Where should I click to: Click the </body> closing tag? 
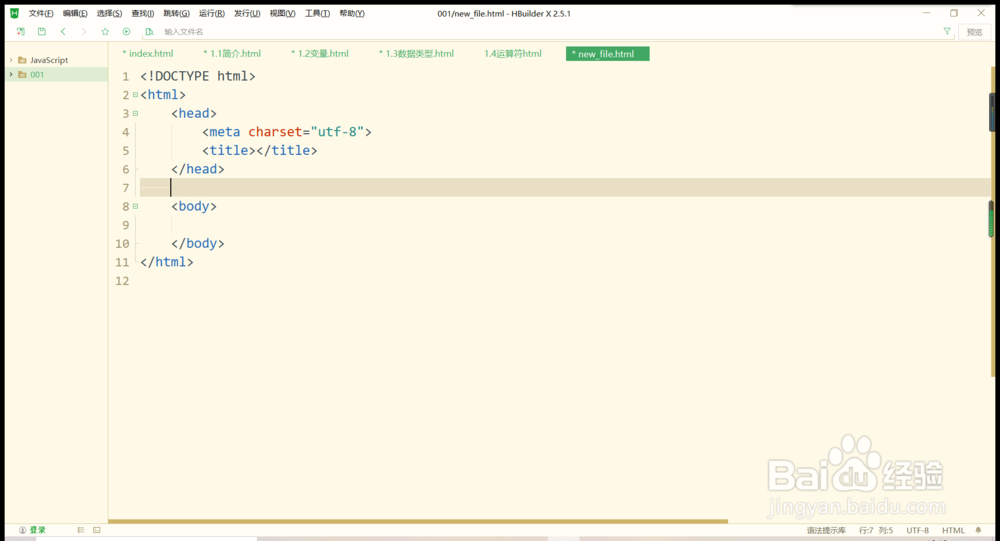pos(198,244)
